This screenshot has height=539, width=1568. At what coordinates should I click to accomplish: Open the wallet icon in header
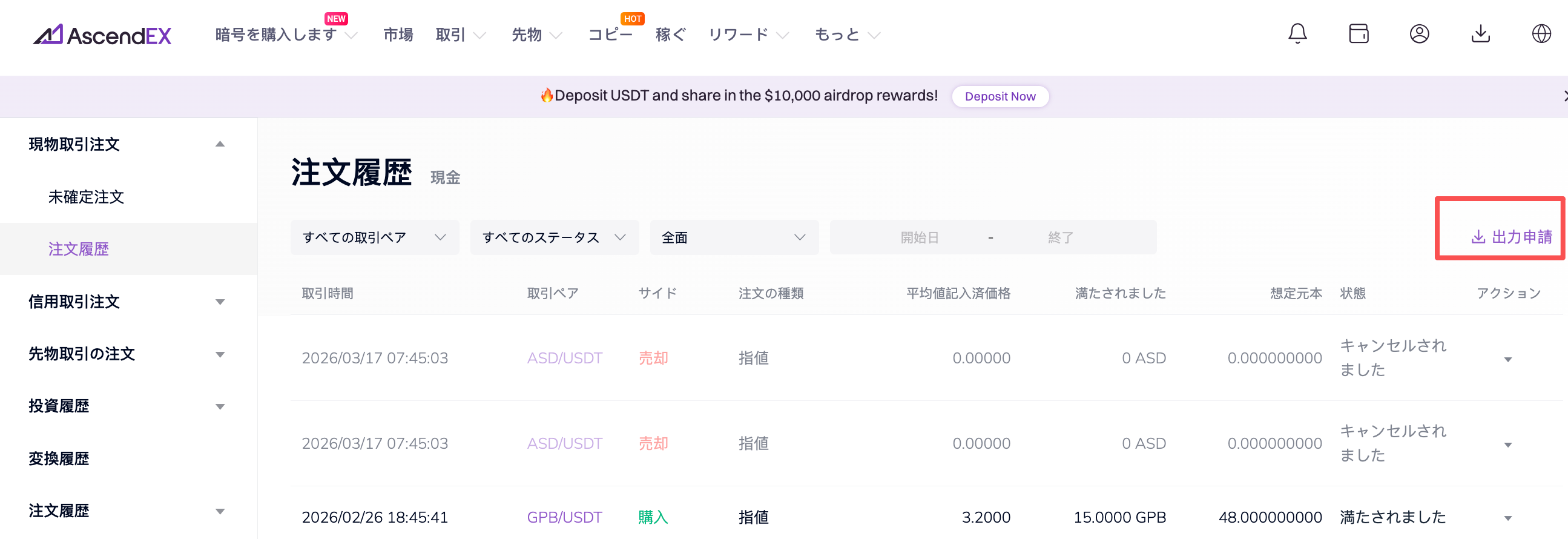point(1358,34)
